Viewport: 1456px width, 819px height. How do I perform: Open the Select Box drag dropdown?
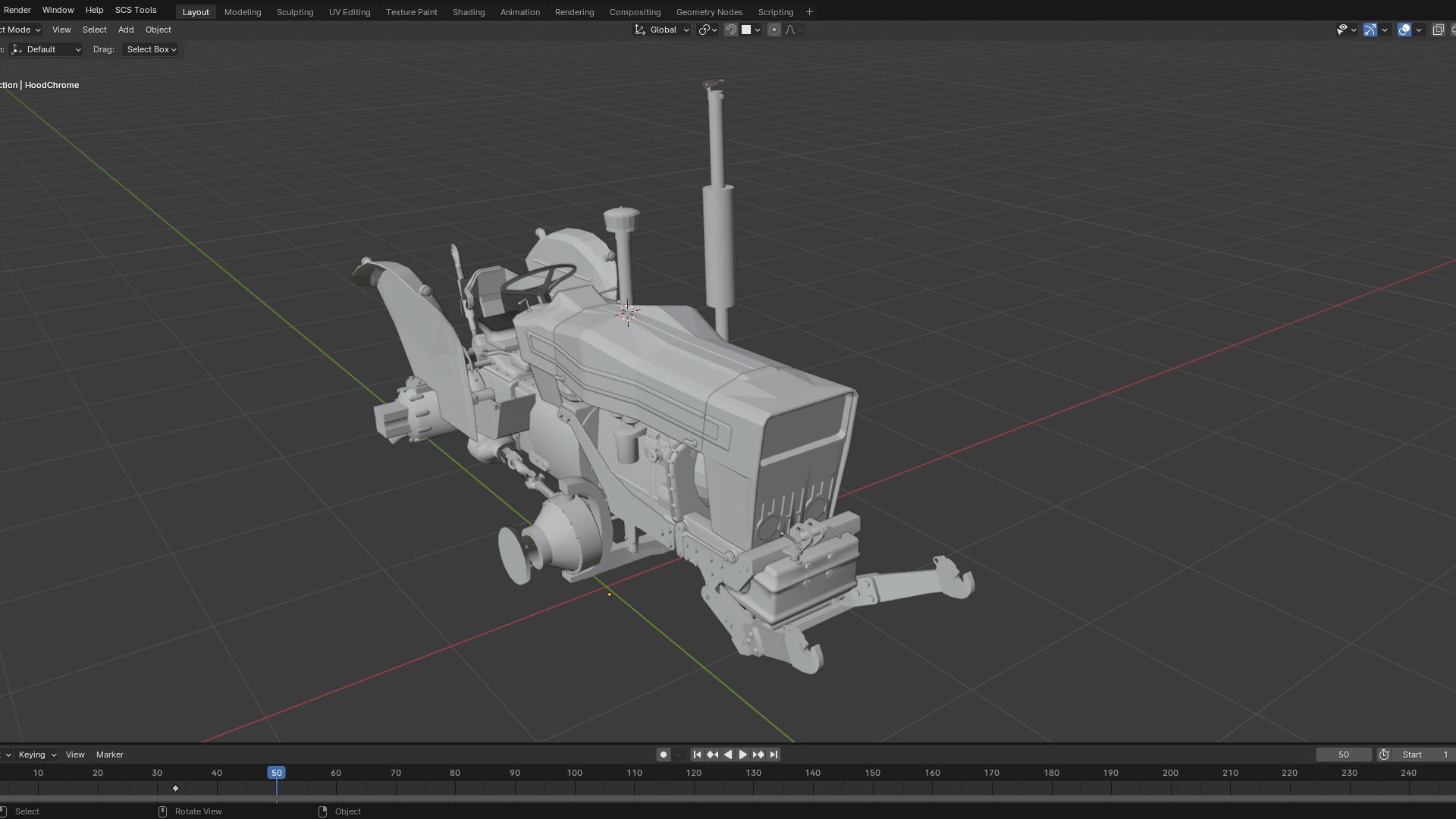point(151,49)
